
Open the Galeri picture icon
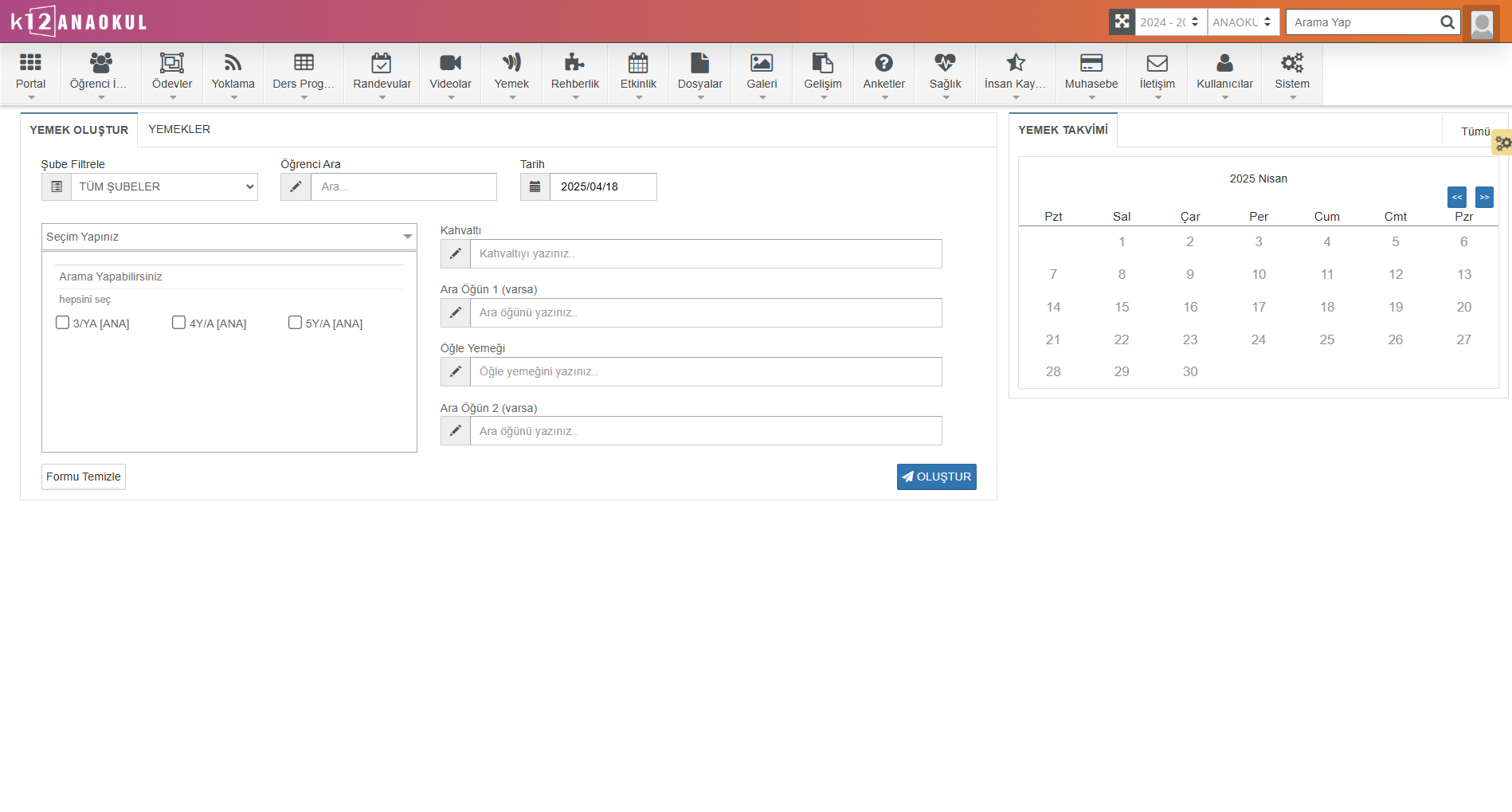tap(762, 62)
